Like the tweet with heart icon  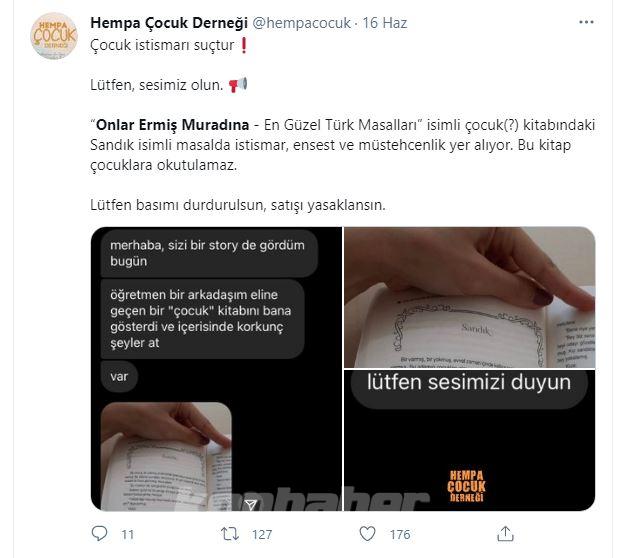(367, 534)
